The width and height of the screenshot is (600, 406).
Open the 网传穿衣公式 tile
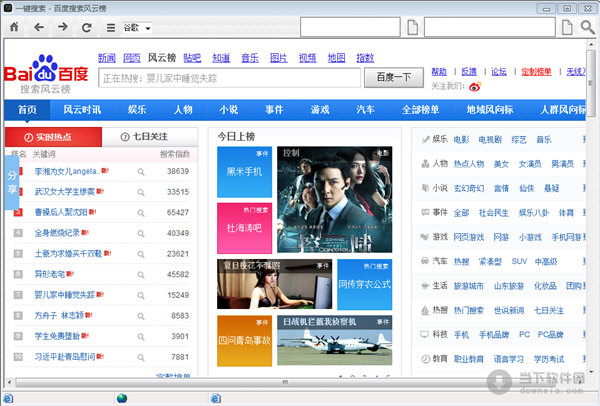tap(365, 284)
